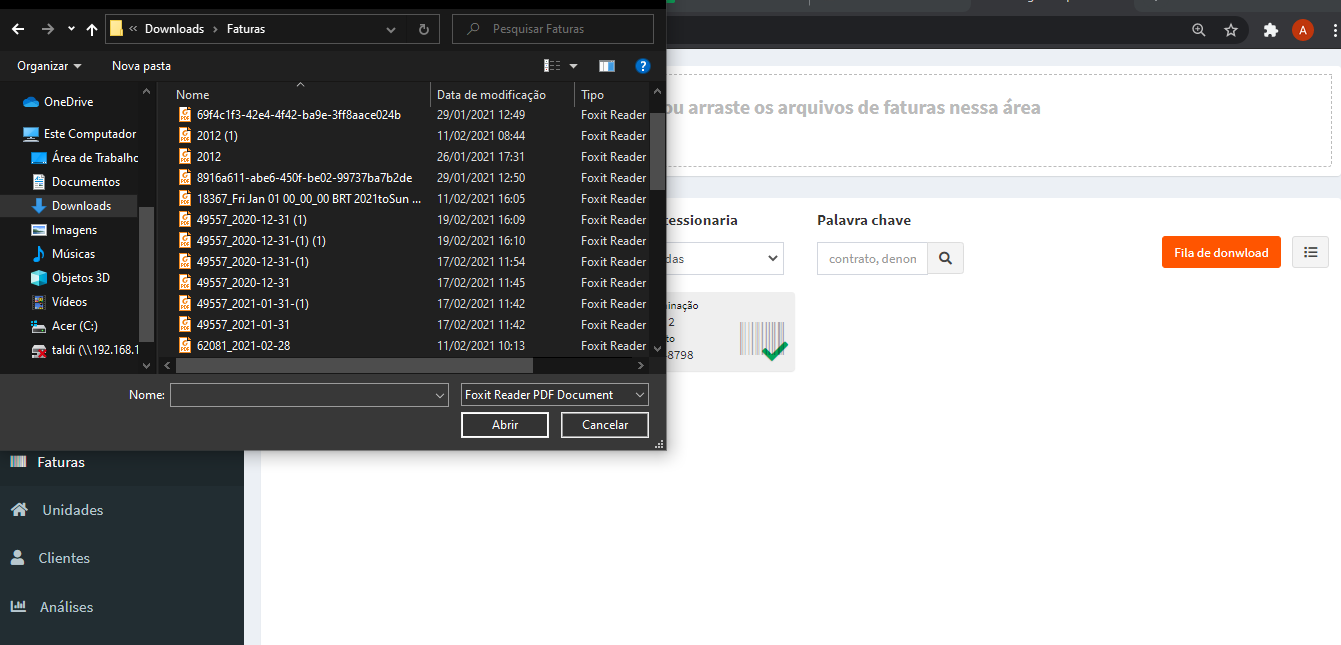
Task: Select Downloads in the navigation tree
Action: [81, 206]
